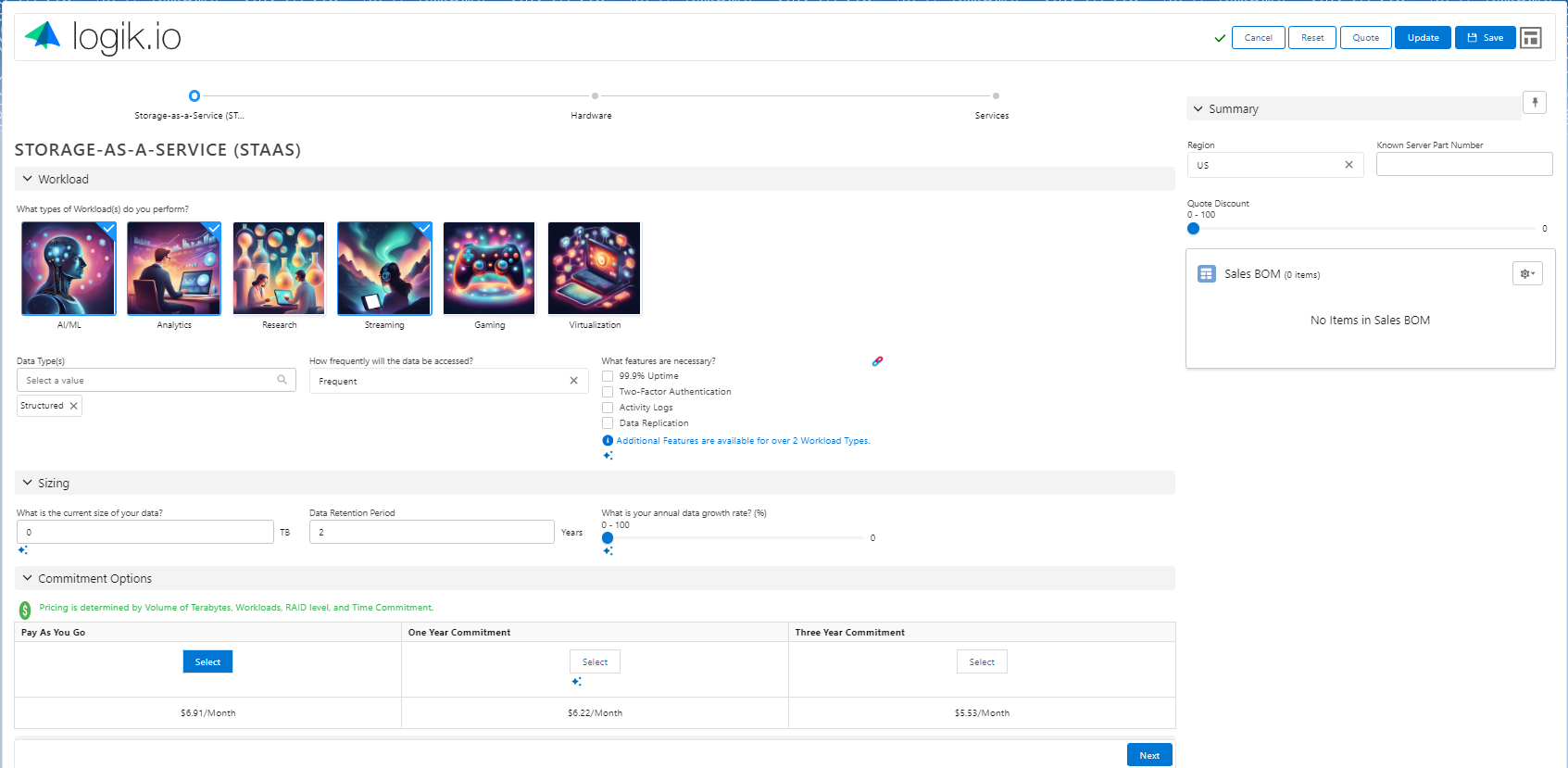
Task: Enable Two-Factor Authentication checkbox
Action: pyautogui.click(x=608, y=392)
